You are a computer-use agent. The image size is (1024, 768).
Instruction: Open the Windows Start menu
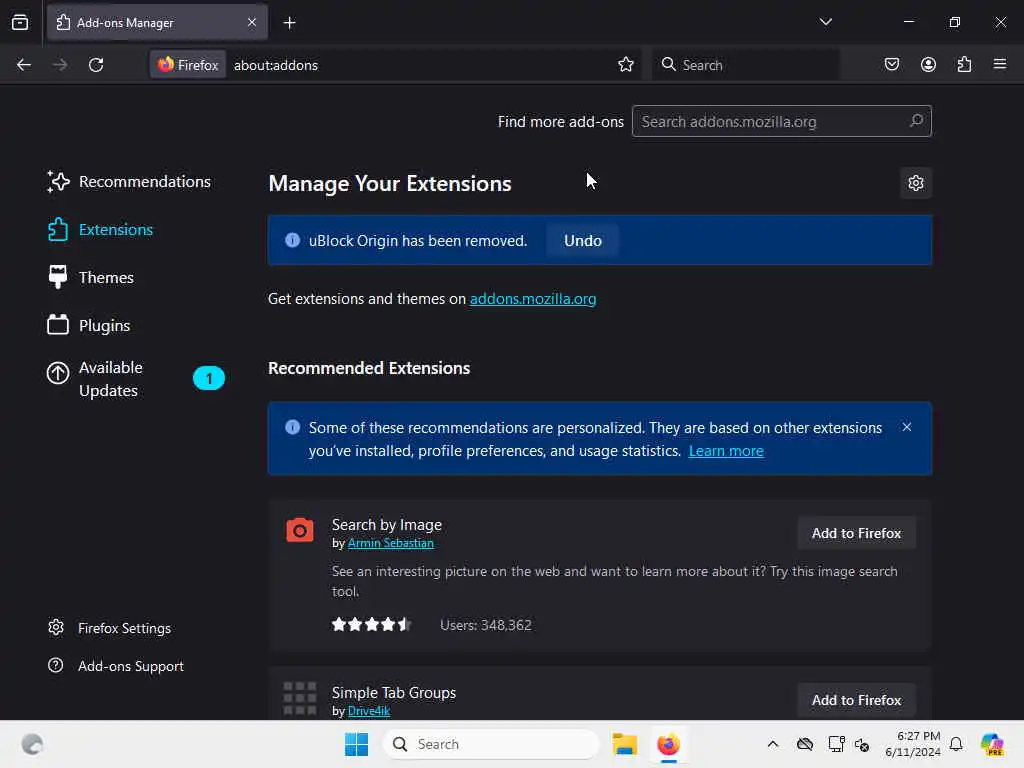pos(357,744)
